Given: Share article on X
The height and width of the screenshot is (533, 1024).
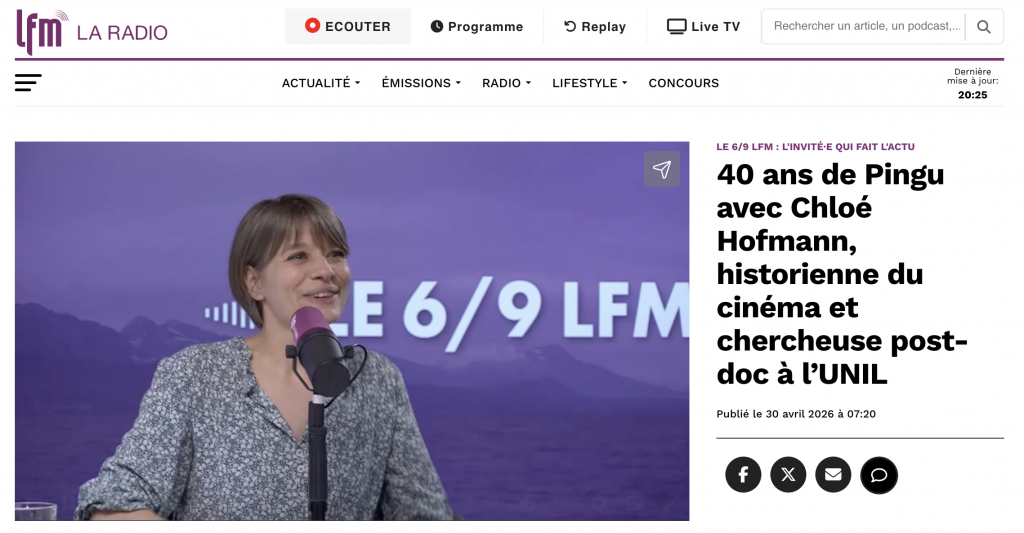Looking at the screenshot, I should click(788, 474).
